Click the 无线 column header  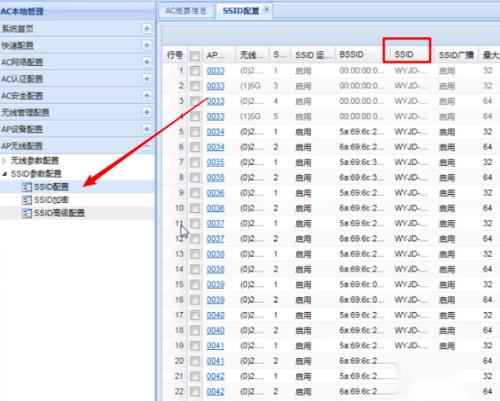[x=252, y=55]
